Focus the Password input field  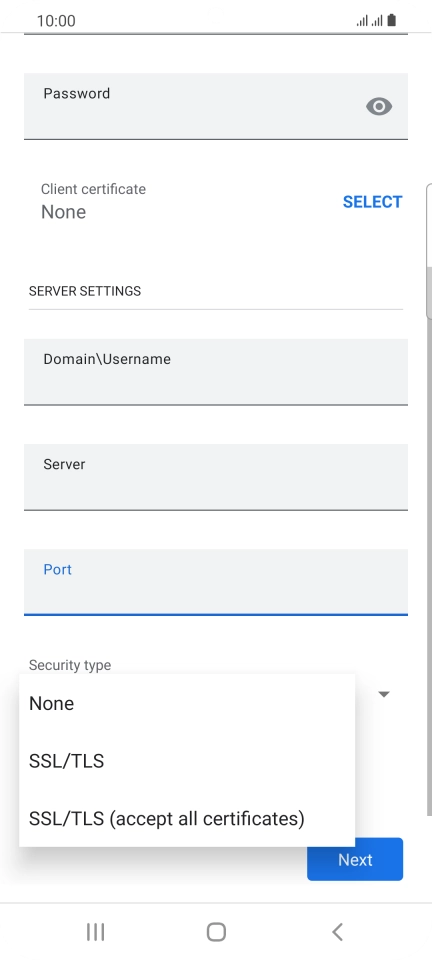tap(216, 107)
